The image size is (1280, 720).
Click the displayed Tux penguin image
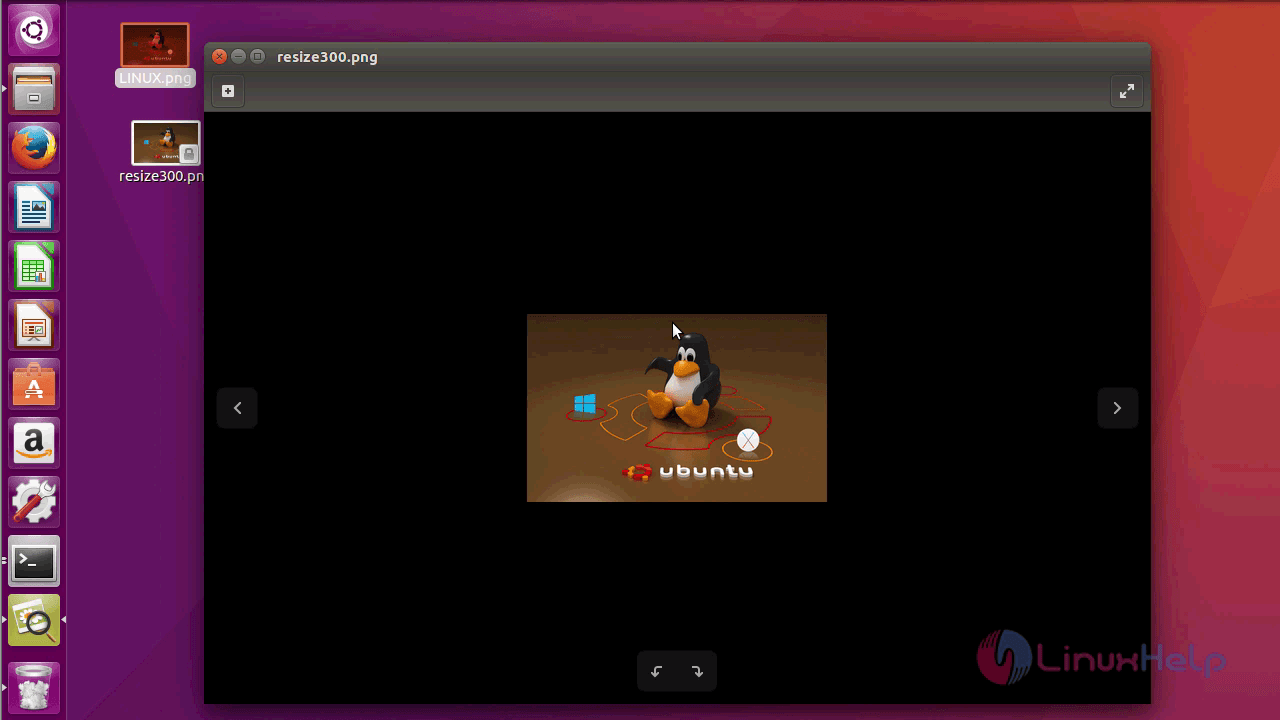677,408
